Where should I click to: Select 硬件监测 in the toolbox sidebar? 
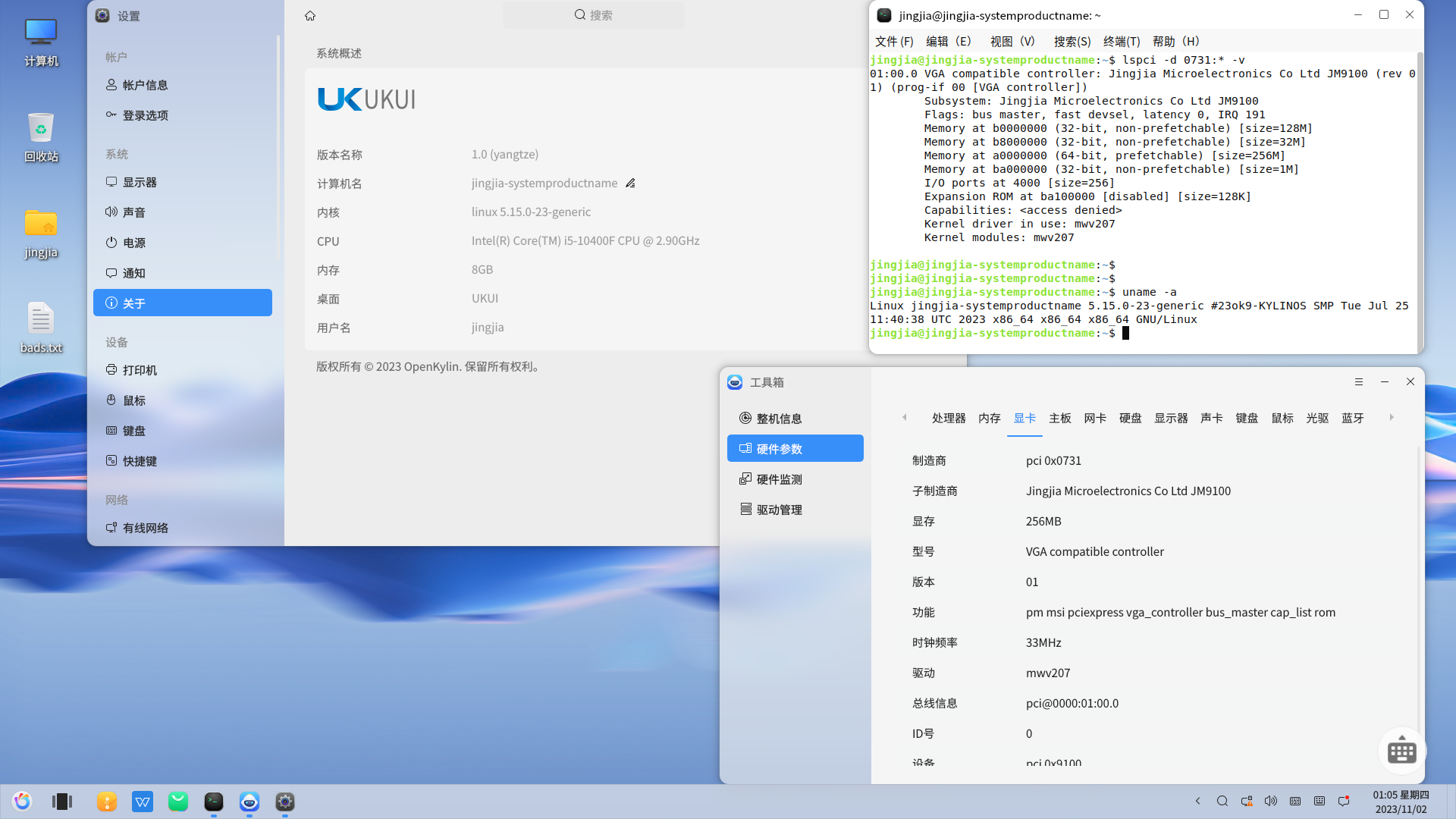pyautogui.click(x=780, y=479)
